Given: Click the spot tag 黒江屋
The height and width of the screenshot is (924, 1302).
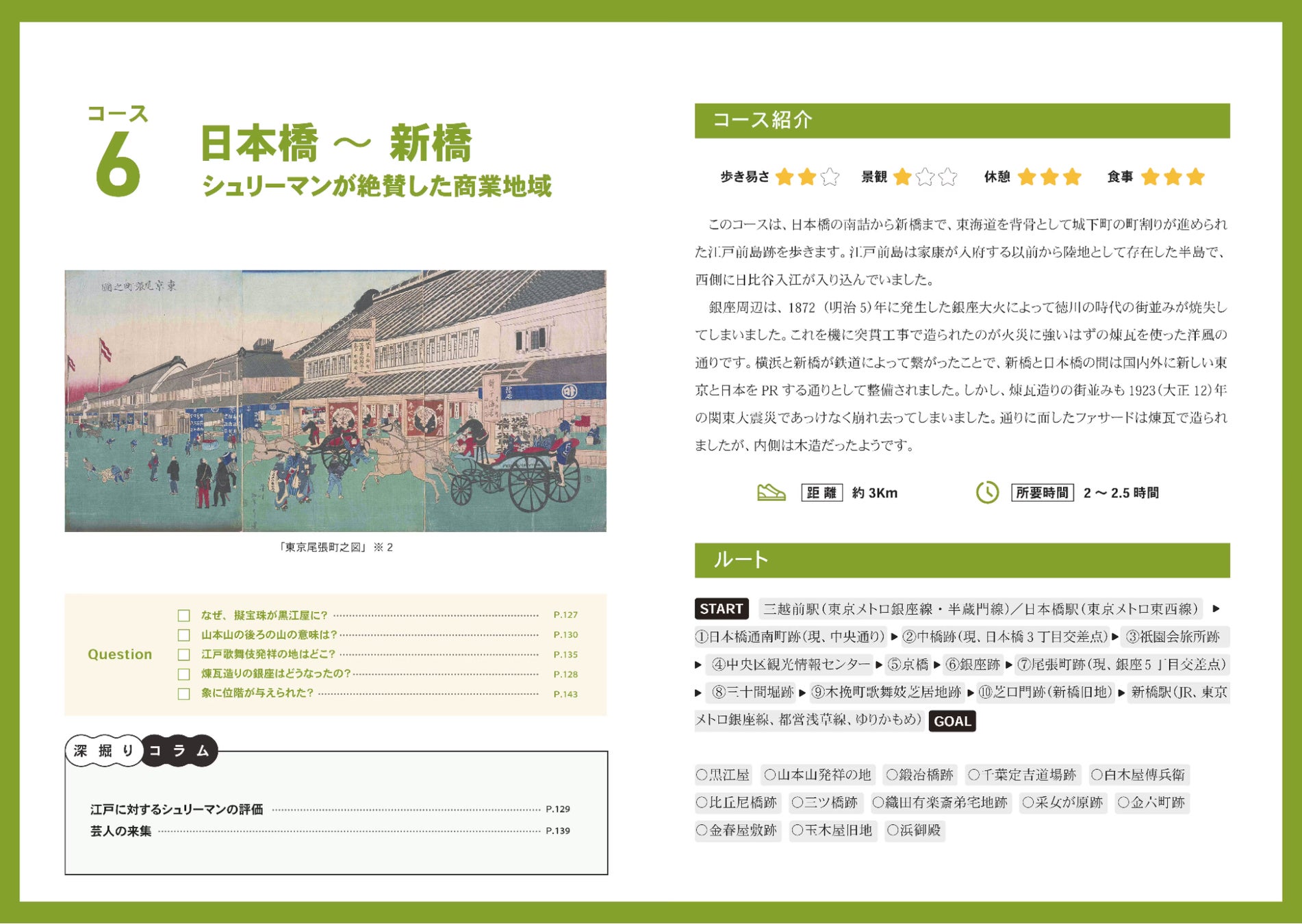Looking at the screenshot, I should coord(724,775).
